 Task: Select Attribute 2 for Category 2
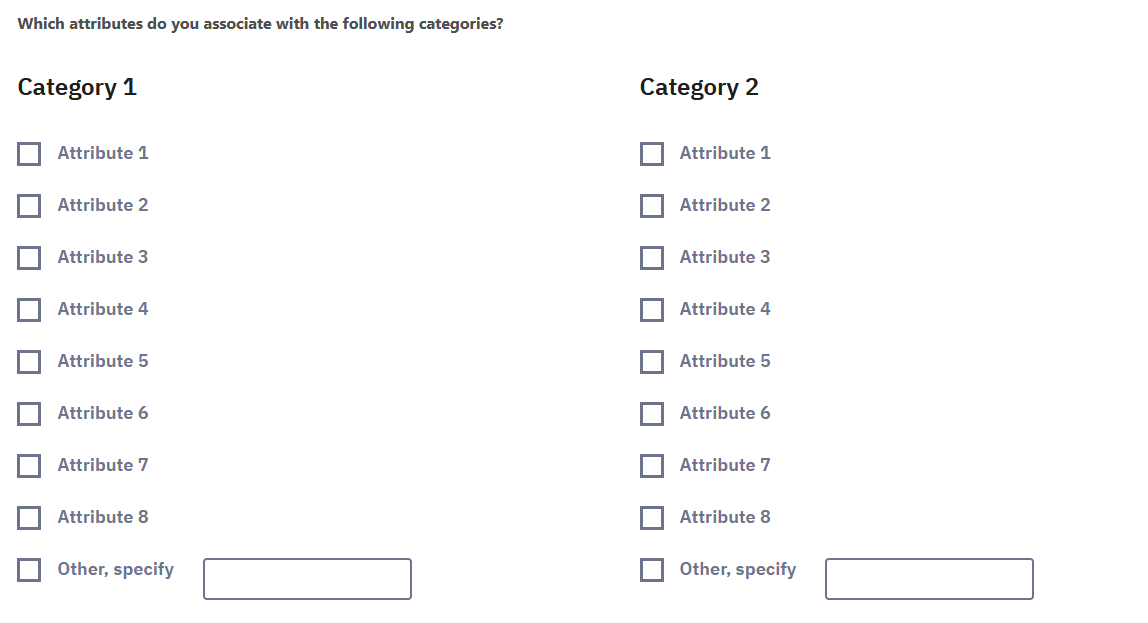click(652, 206)
